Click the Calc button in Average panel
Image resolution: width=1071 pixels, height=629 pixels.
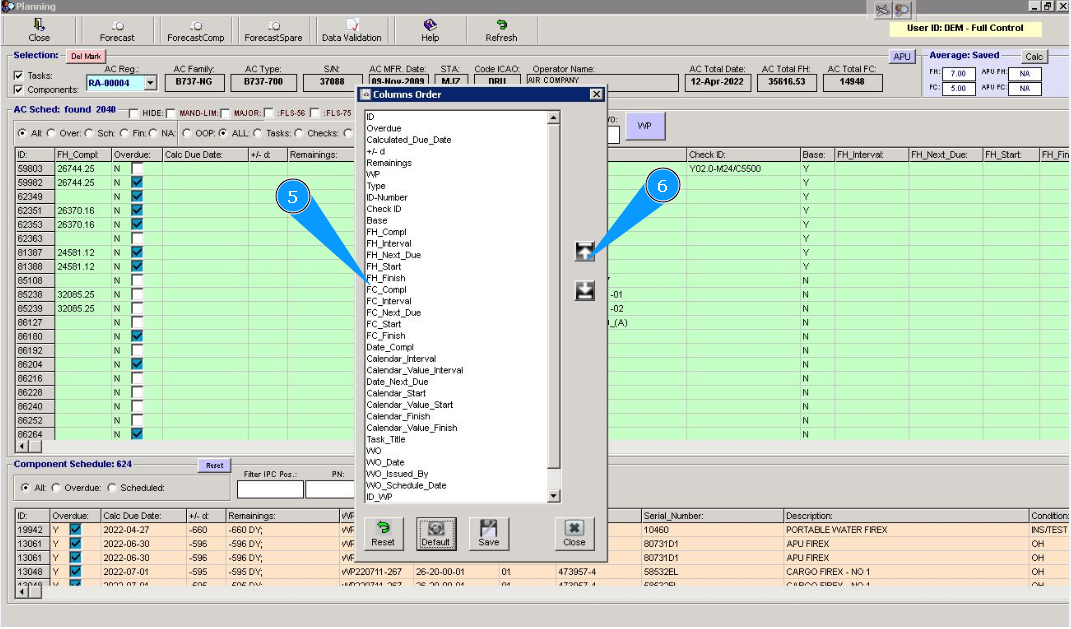(1034, 57)
